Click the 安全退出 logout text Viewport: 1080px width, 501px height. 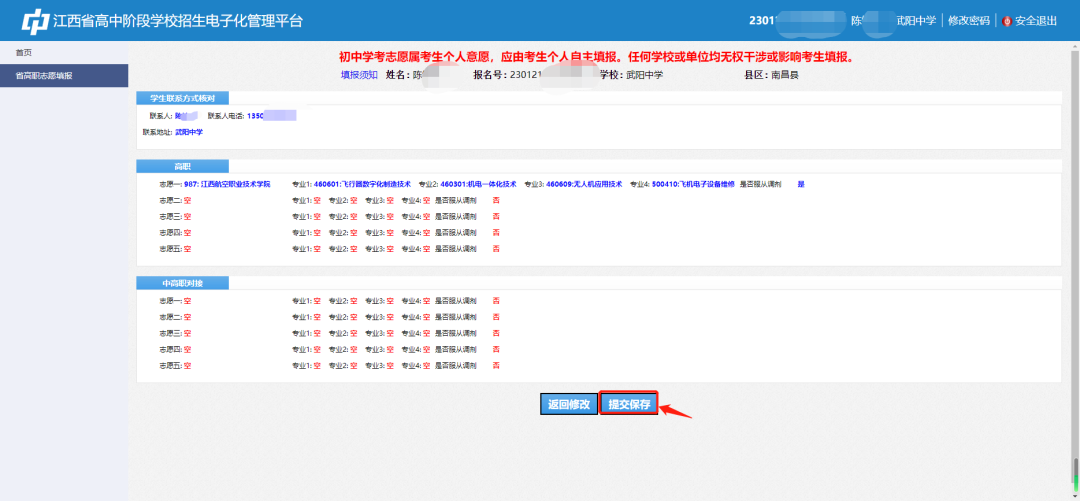point(1035,21)
